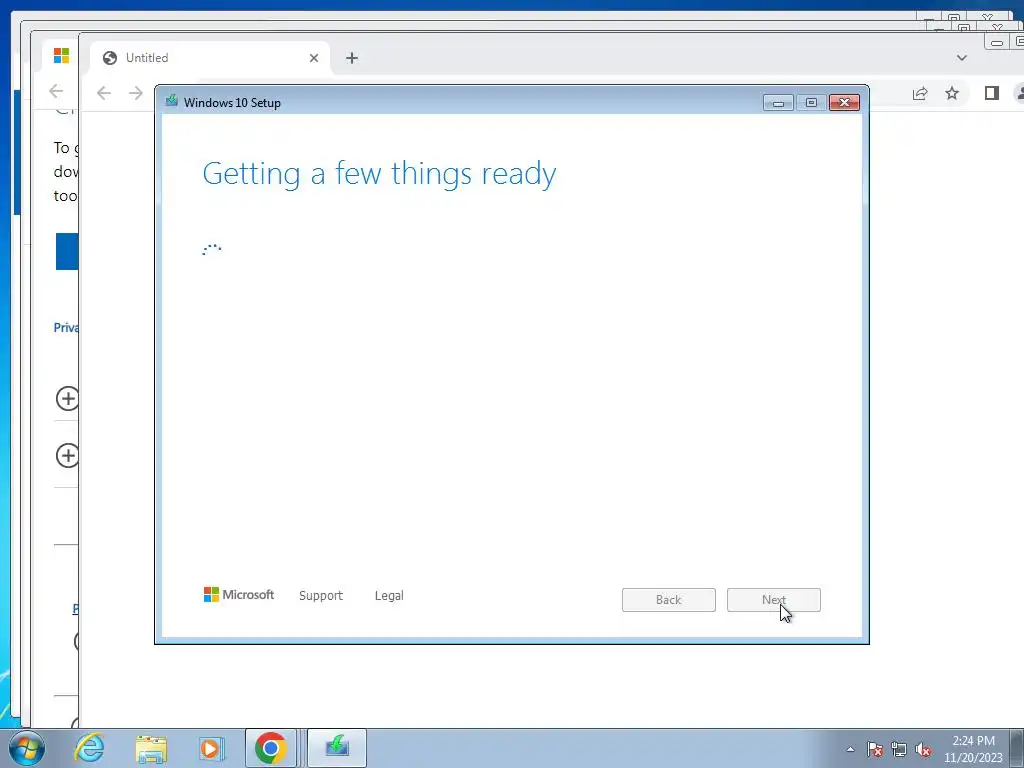This screenshot has width=1024, height=768.
Task: Expand the first plus section on Microsoft page
Action: pos(67,398)
